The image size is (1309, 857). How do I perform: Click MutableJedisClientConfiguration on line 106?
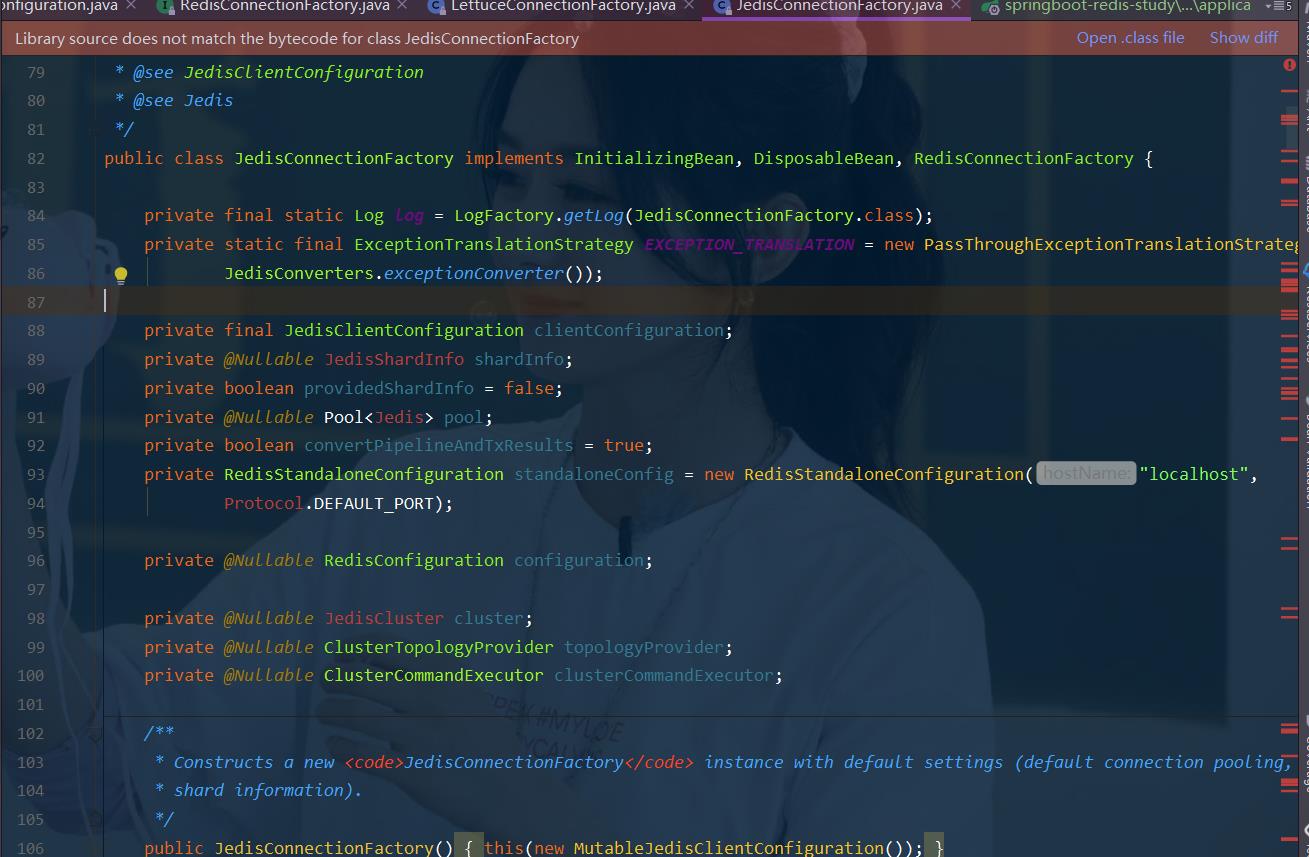pos(729,847)
